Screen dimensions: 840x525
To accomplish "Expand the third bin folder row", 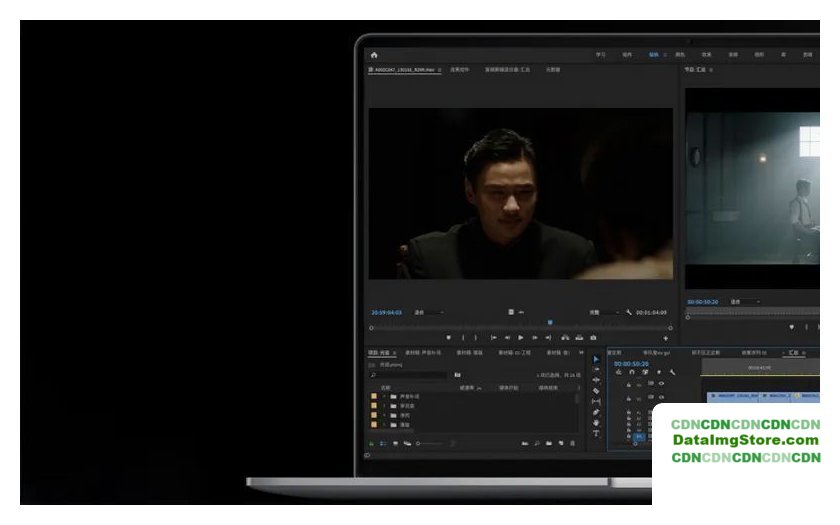I will coord(384,415).
